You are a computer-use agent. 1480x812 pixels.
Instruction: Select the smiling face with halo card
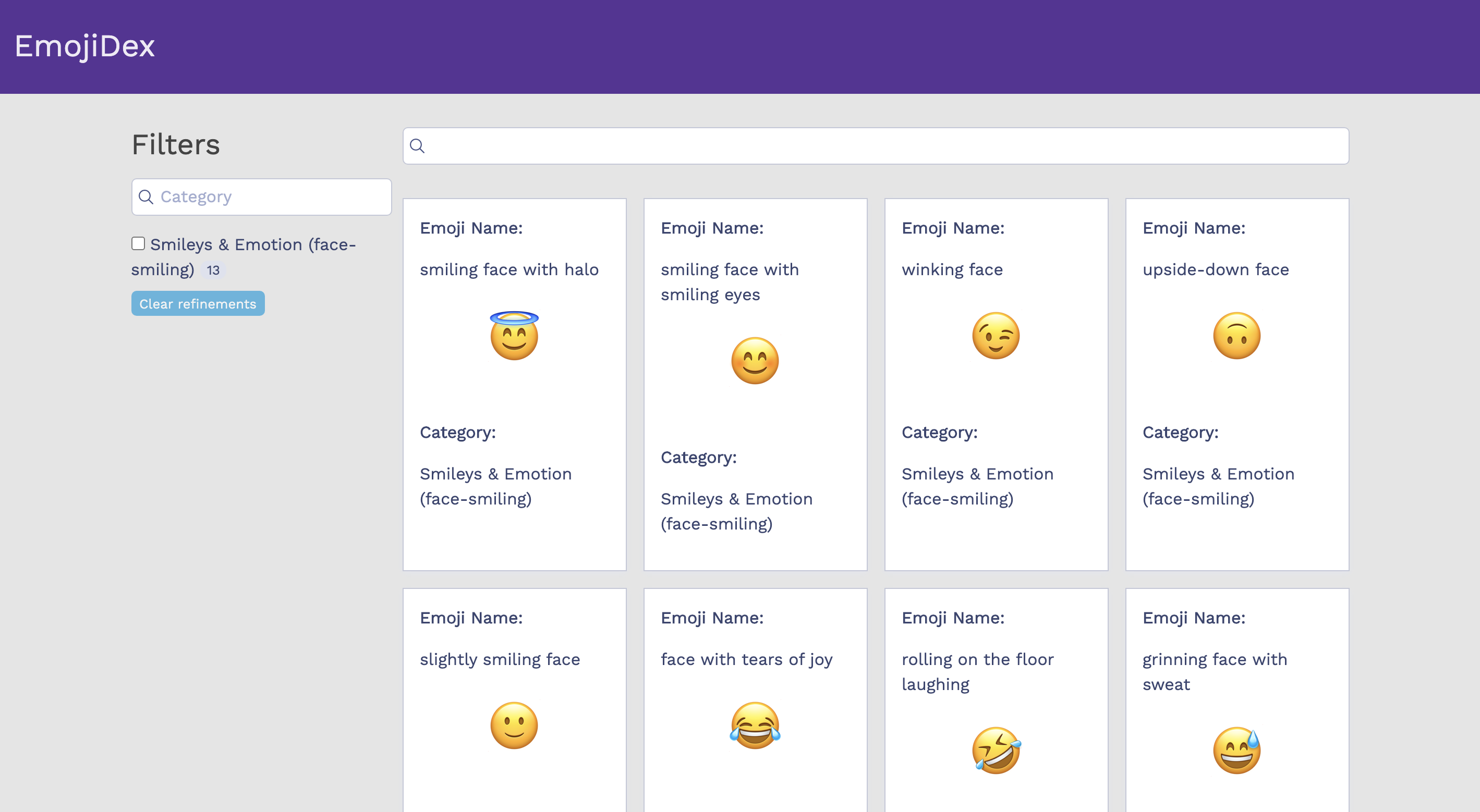pyautogui.click(x=514, y=384)
